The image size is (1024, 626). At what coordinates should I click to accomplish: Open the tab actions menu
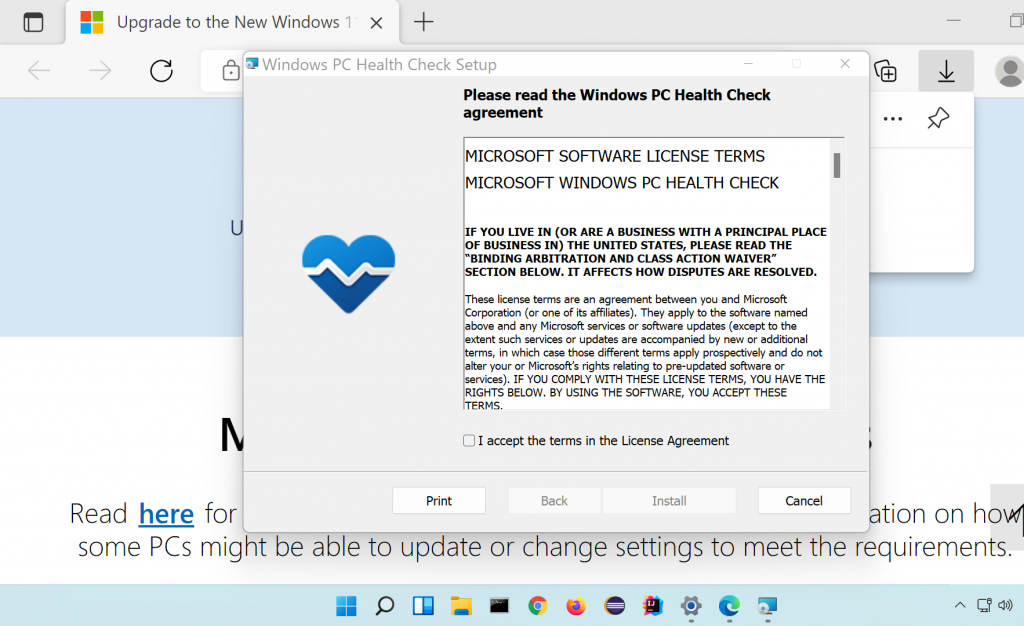click(33, 22)
